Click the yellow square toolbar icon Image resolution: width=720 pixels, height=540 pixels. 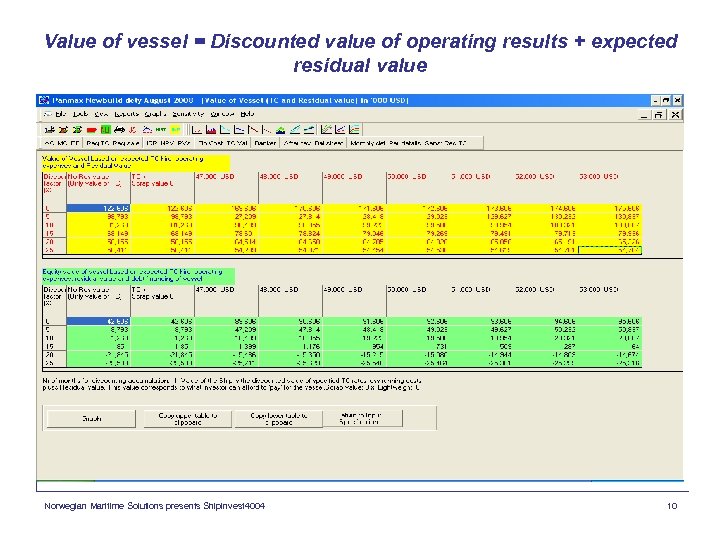(175, 129)
